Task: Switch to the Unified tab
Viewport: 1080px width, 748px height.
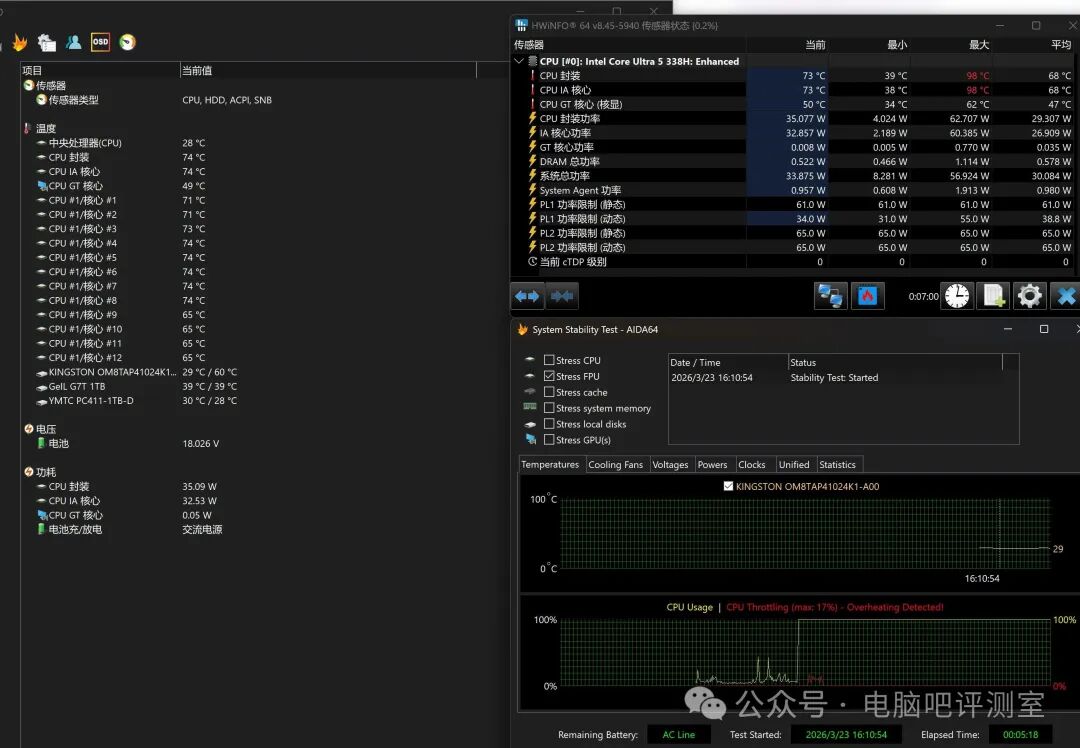Action: (x=794, y=465)
